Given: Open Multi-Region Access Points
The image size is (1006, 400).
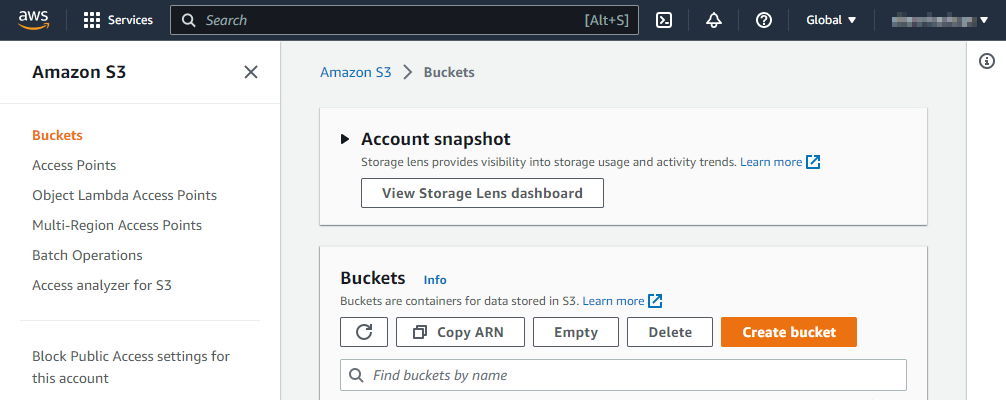Looking at the screenshot, I should coord(117,225).
